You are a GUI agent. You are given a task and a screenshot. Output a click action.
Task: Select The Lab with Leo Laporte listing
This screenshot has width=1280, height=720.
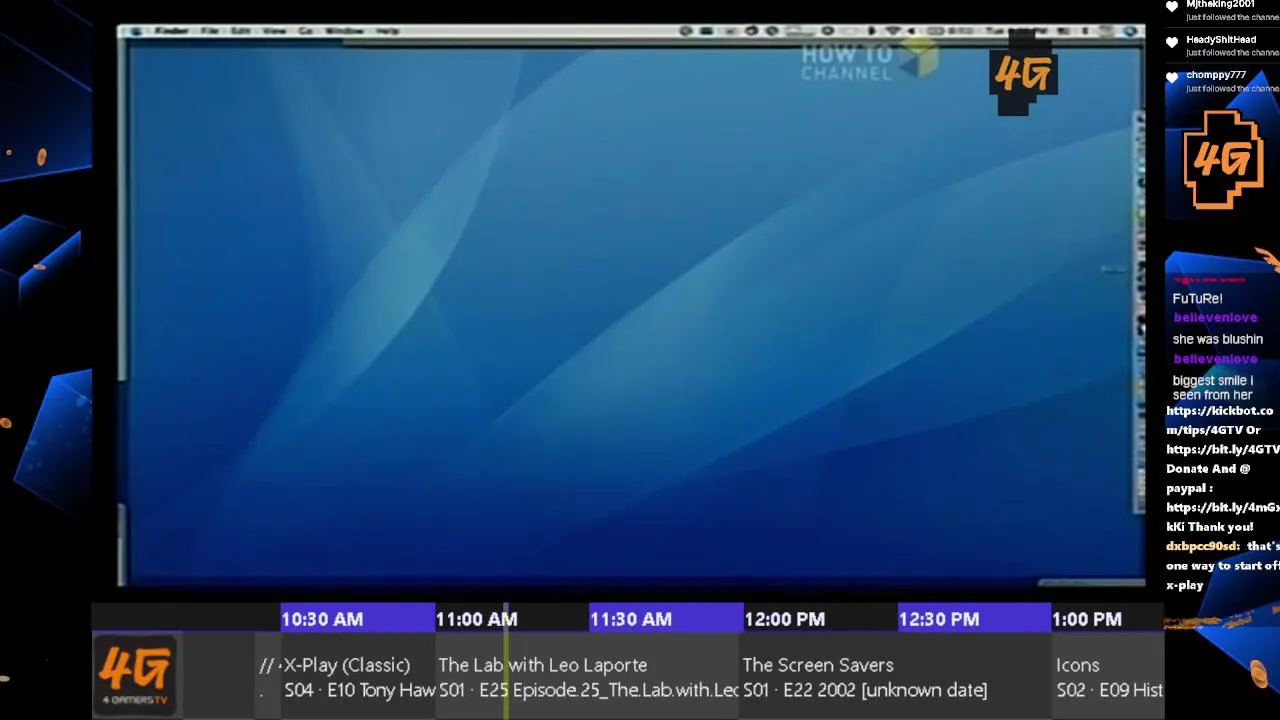tap(588, 677)
